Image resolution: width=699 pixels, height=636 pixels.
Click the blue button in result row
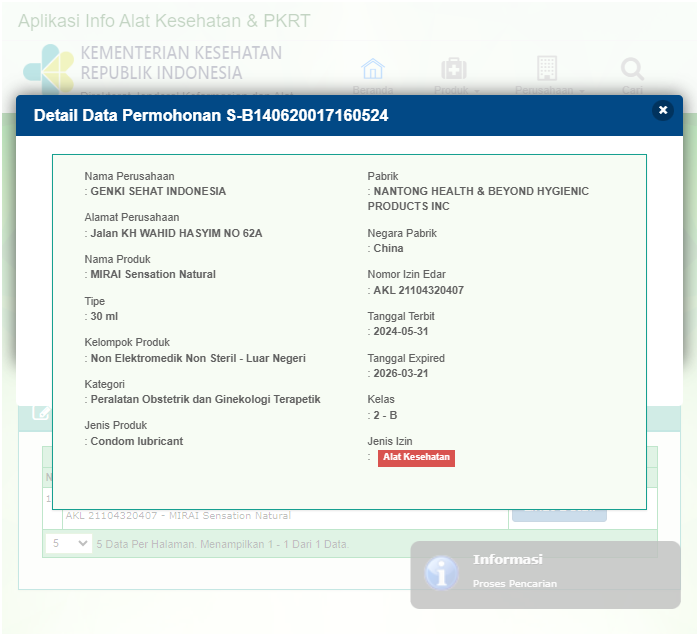[559, 514]
